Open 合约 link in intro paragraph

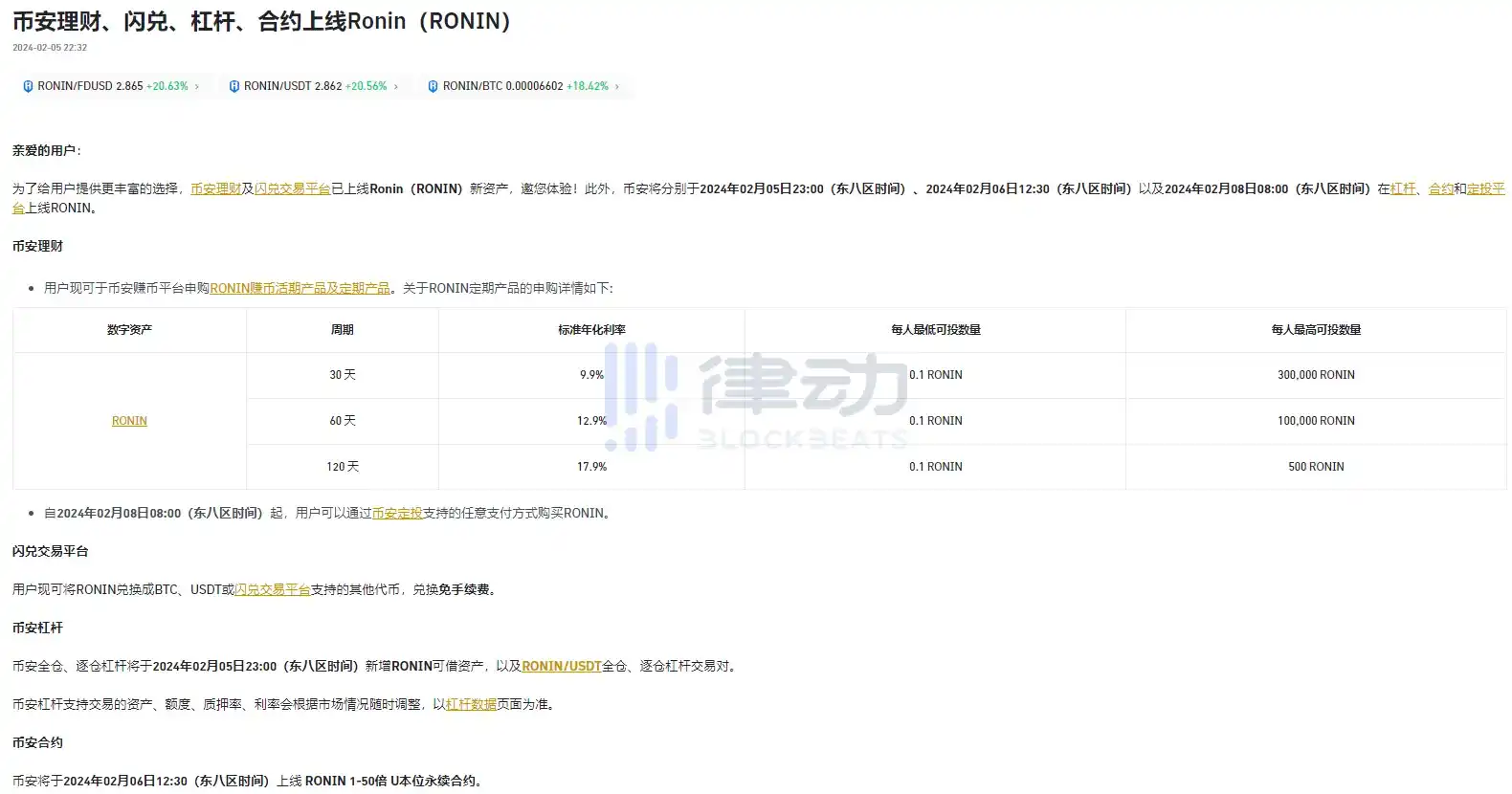[1441, 189]
